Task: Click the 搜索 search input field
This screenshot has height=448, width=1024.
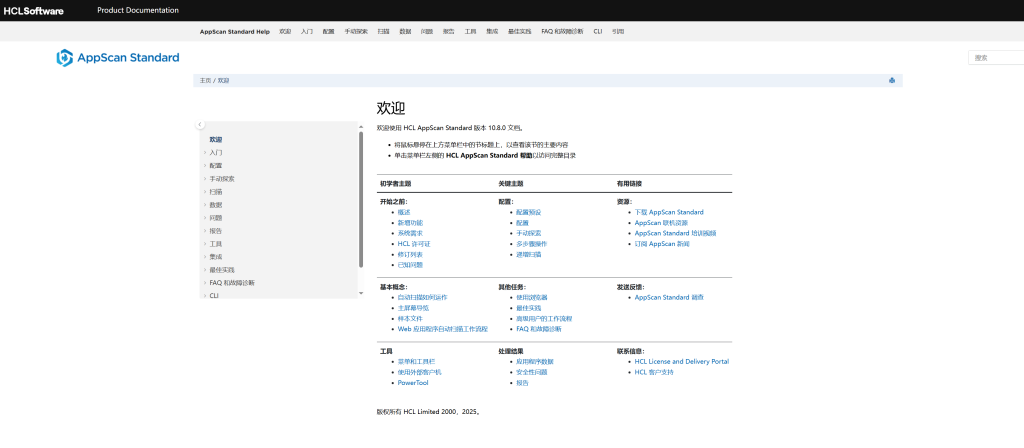Action: coord(996,58)
